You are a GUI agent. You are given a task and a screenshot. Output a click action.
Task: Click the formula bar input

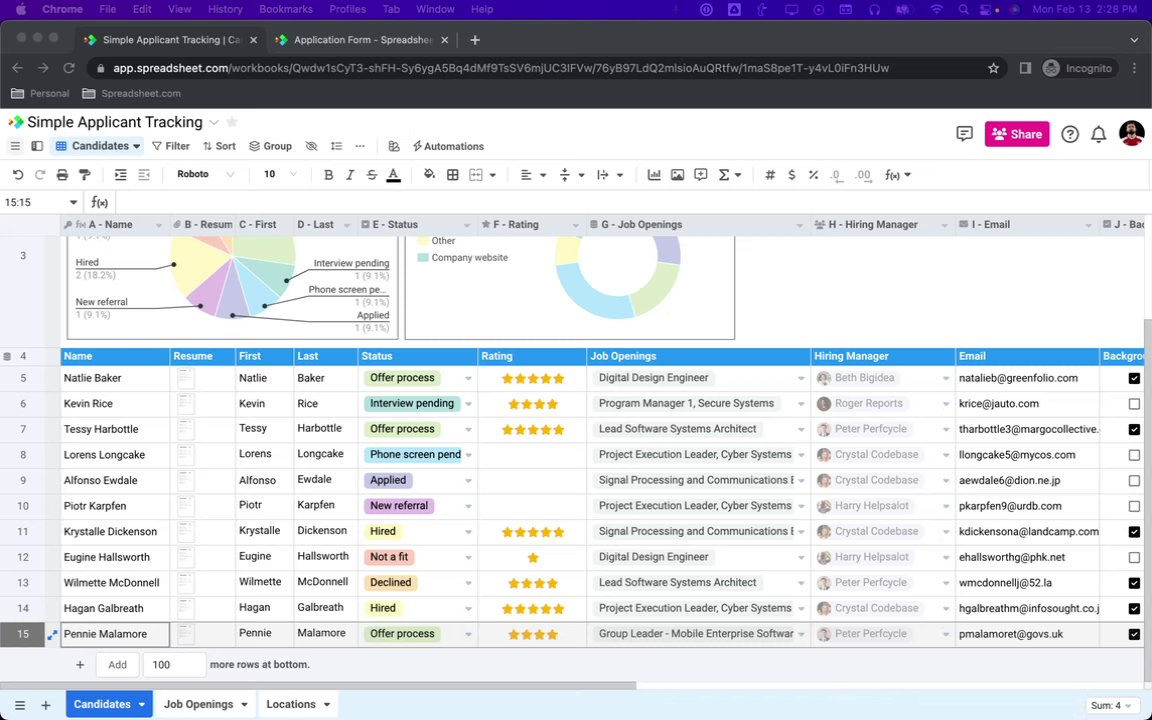(632, 203)
